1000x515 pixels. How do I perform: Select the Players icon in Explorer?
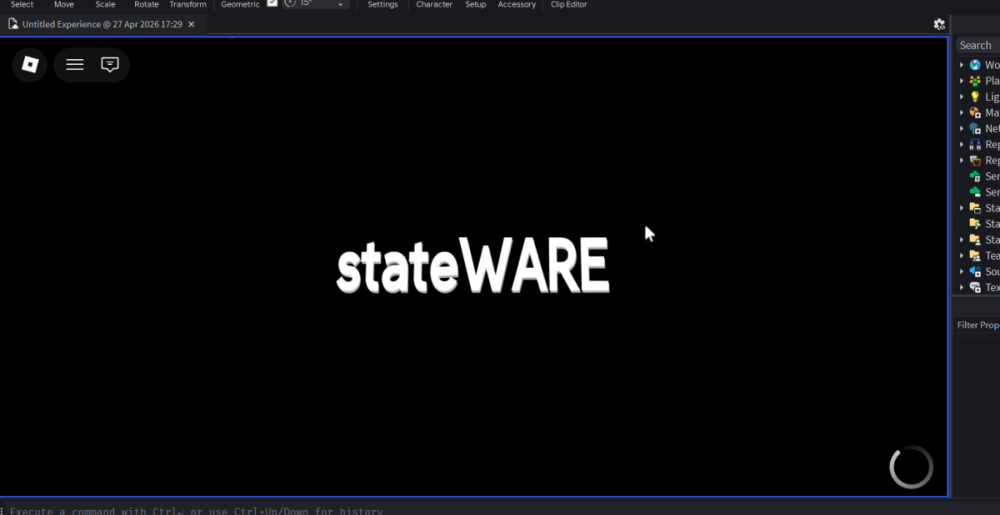[x=974, y=81]
